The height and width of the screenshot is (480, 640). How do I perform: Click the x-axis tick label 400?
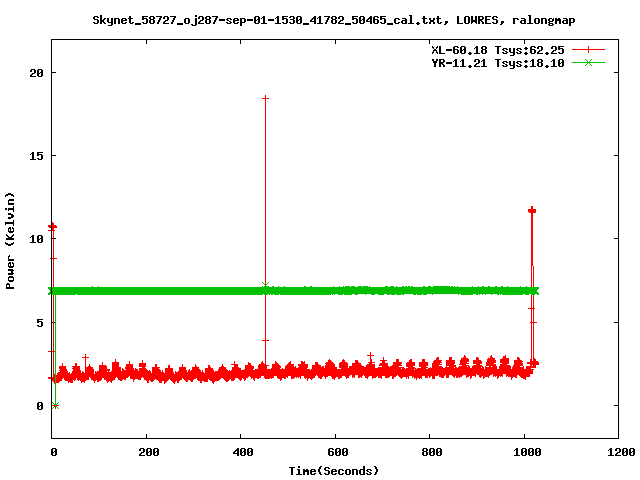[x=243, y=452]
